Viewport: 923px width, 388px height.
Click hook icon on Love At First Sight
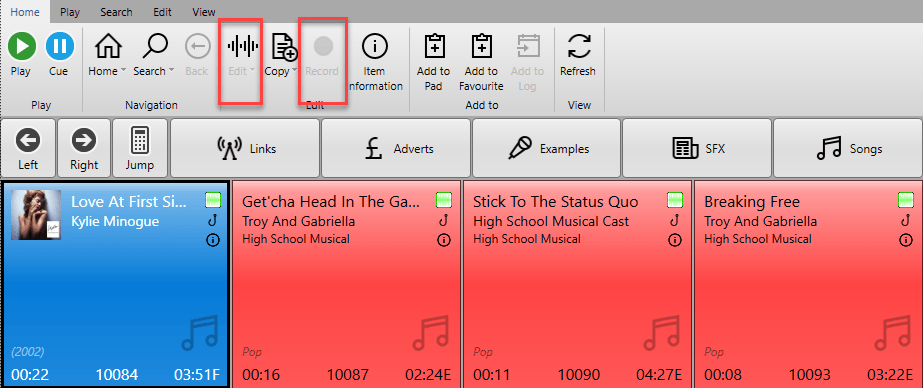point(213,221)
